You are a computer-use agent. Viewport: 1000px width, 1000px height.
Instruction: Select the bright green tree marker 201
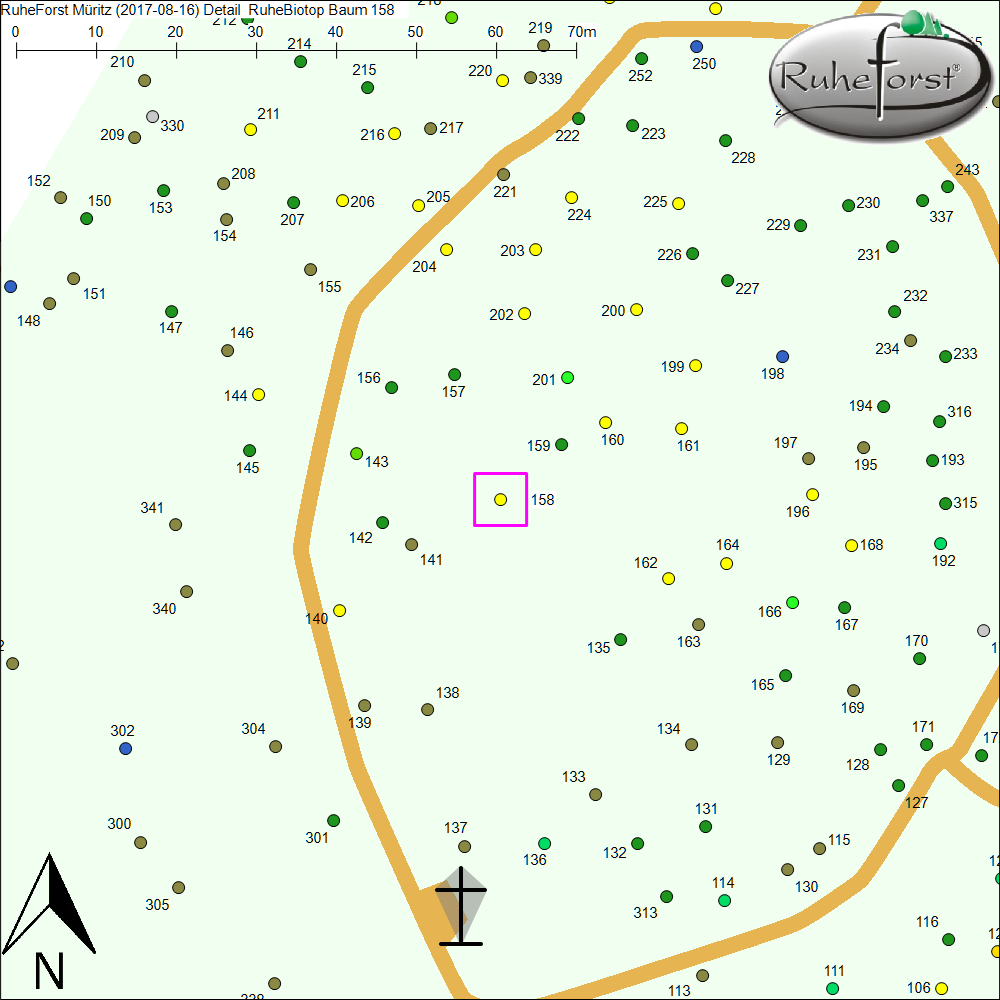(567, 378)
